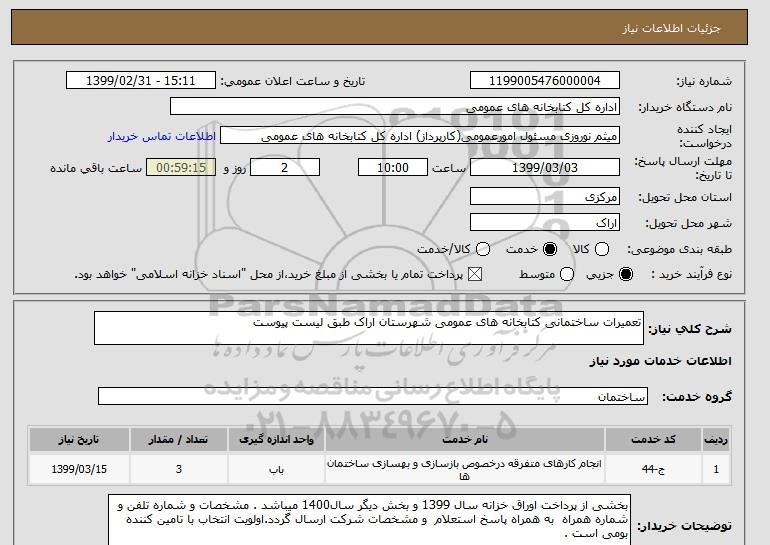The image size is (770, 545).
Task: Click the تعداد / مقدار column header
Action: click(179, 439)
